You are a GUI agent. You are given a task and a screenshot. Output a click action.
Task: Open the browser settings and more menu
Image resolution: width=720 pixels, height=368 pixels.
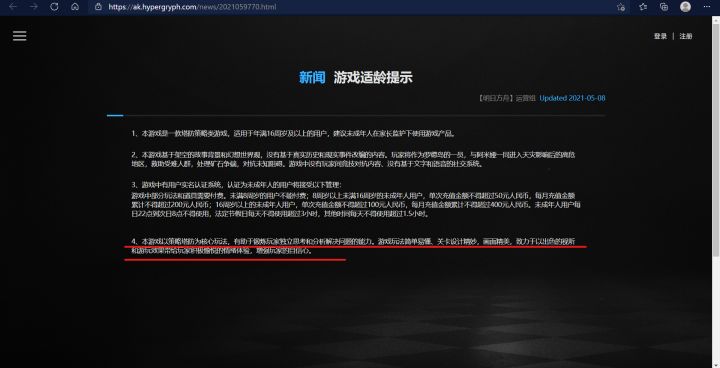pos(707,7)
